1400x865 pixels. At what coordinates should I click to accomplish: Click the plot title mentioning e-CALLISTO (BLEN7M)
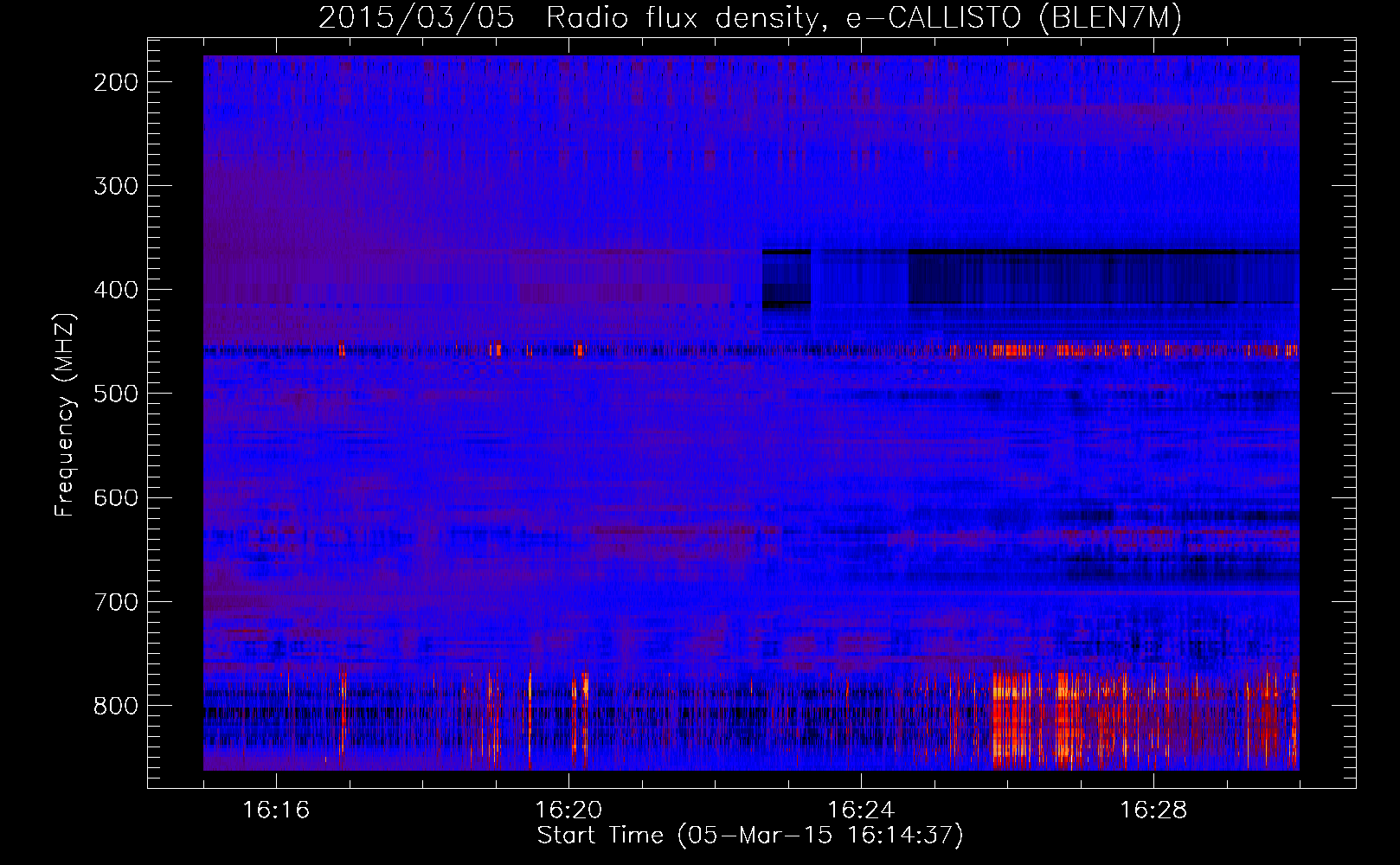(750, 18)
